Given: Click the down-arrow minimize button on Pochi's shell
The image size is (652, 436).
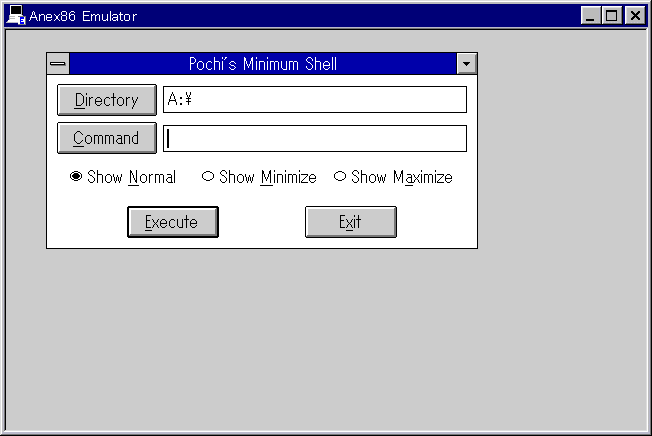Looking at the screenshot, I should 466,64.
